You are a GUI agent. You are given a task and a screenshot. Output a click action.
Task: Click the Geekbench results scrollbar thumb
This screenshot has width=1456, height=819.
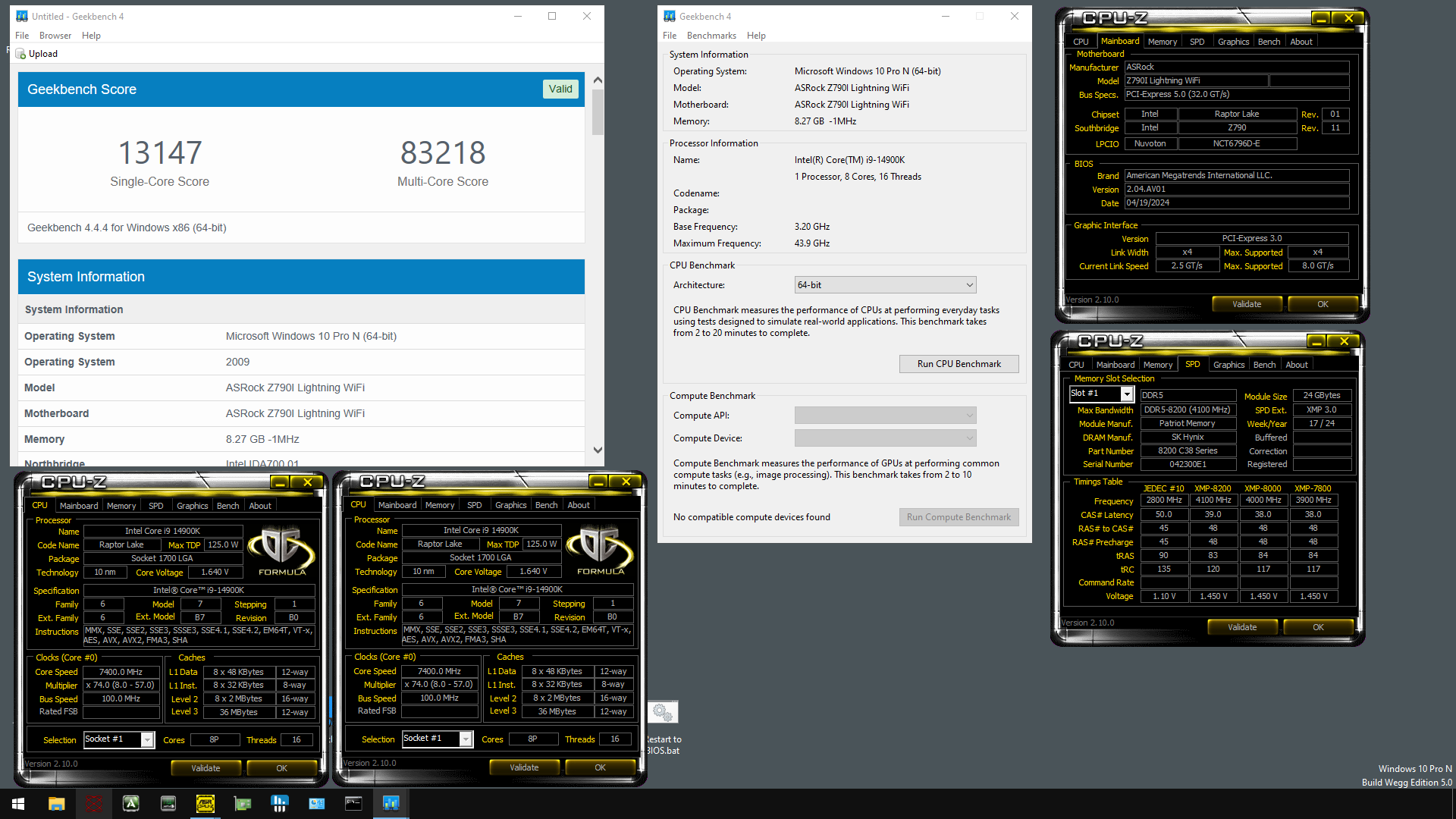coord(598,112)
